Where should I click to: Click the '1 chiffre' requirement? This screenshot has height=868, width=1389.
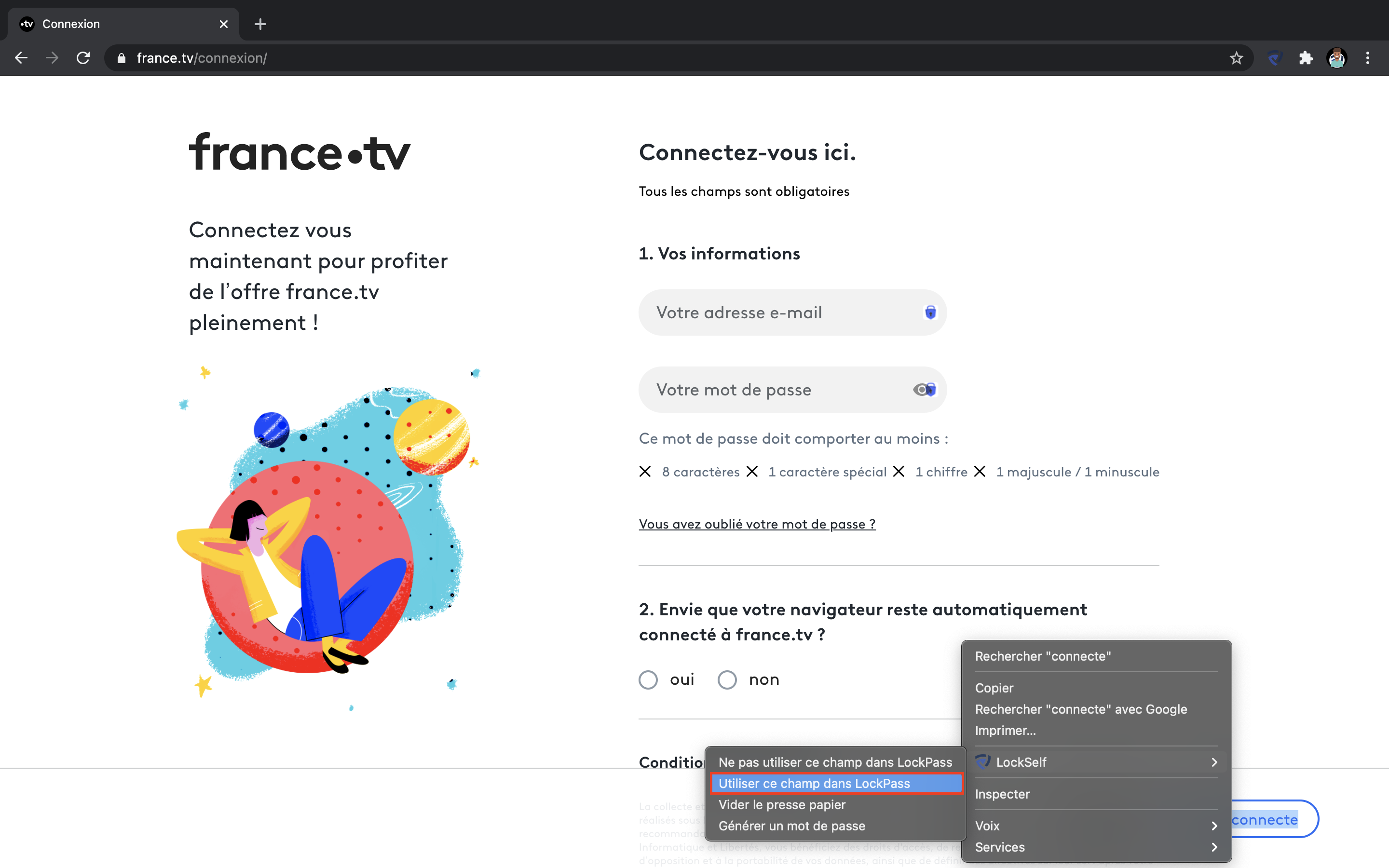coord(941,472)
